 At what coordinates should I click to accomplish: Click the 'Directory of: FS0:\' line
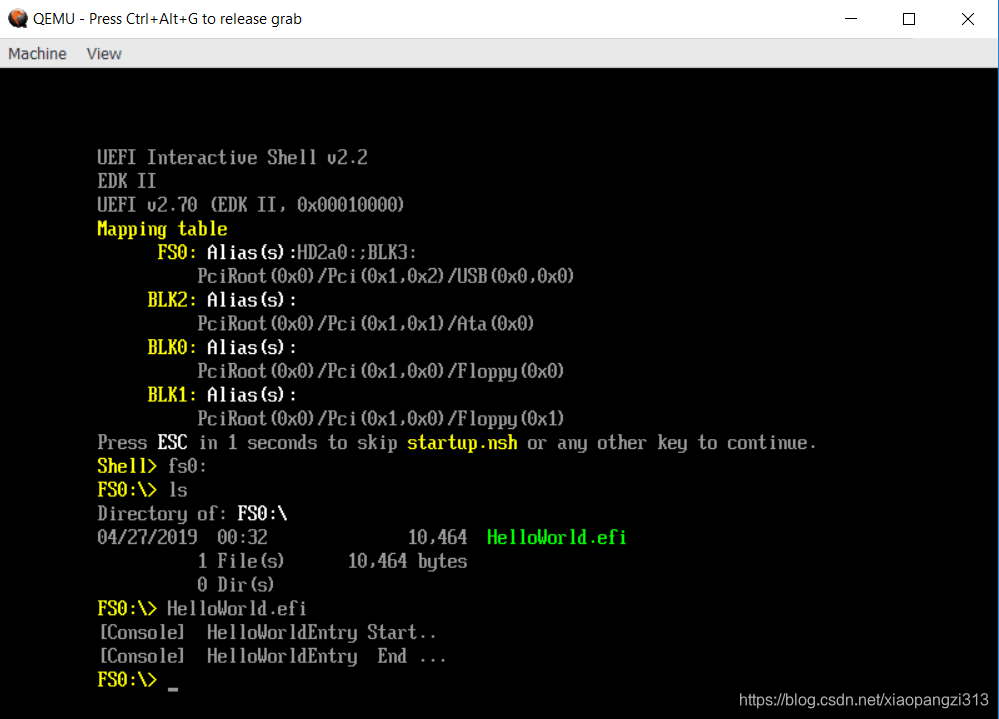click(x=192, y=513)
